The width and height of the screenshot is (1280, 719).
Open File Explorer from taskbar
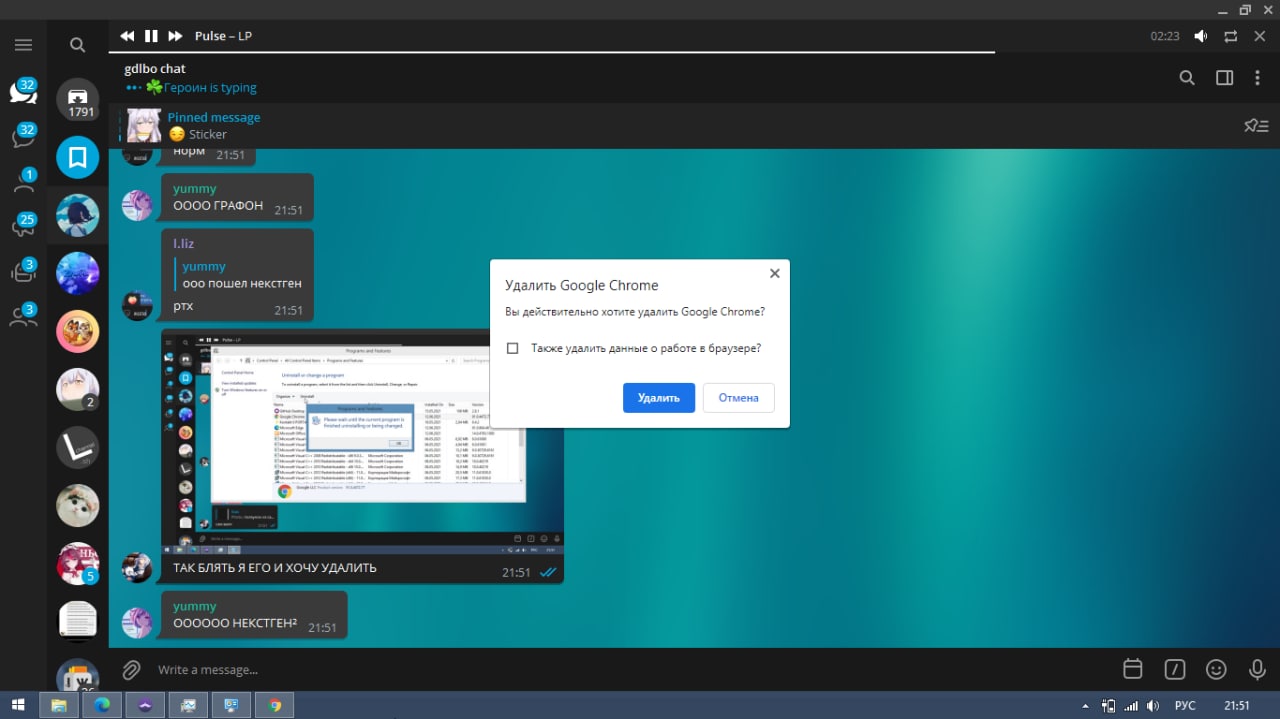59,705
